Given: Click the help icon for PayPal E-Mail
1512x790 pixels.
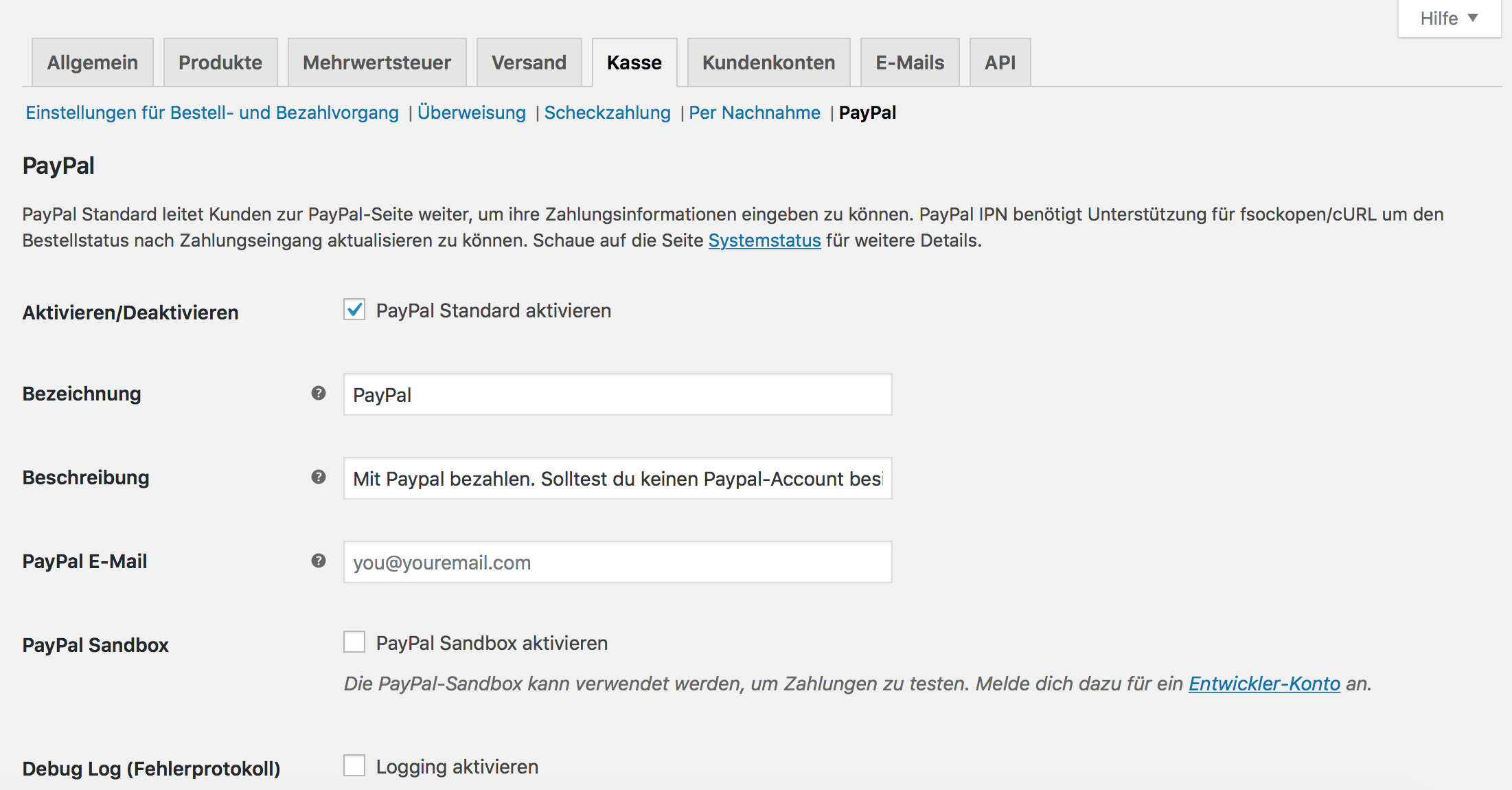Looking at the screenshot, I should pos(318,561).
